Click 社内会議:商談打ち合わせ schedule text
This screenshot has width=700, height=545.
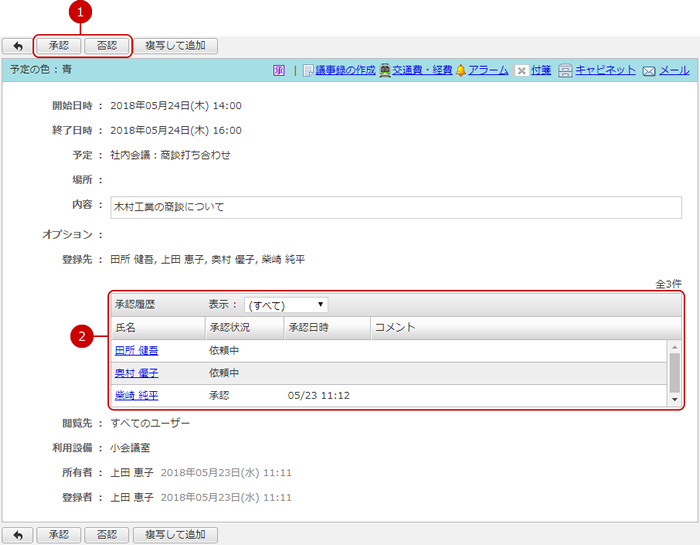[x=171, y=155]
